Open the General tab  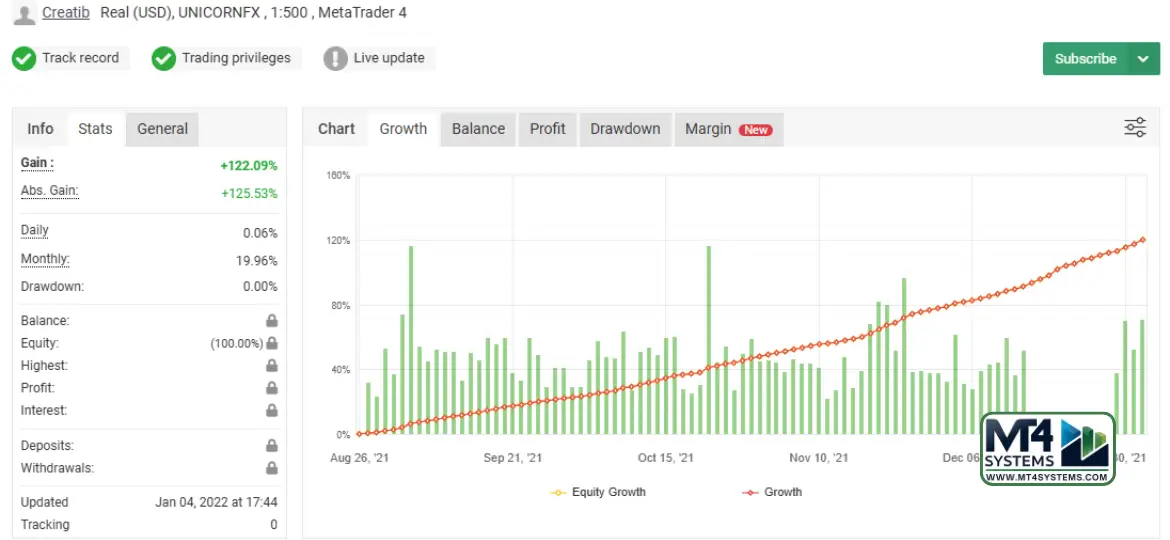pos(162,129)
